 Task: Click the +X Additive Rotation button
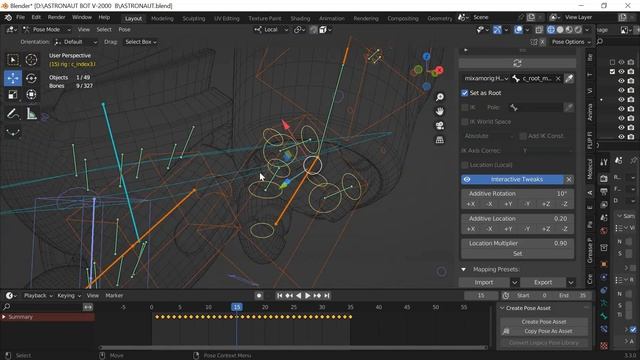coord(471,204)
